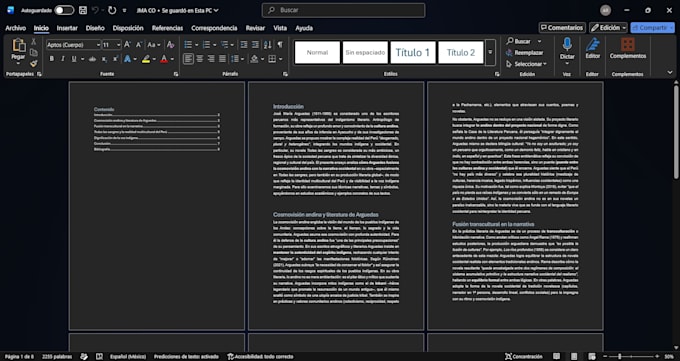Click the Format Painter brush icon
The image size is (680, 361).
(33, 63)
